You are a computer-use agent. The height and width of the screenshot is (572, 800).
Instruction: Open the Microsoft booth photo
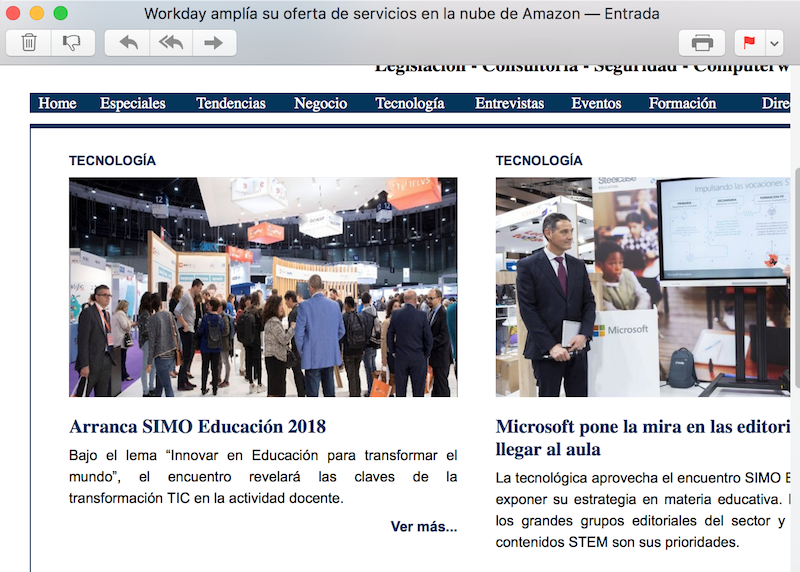click(643, 287)
